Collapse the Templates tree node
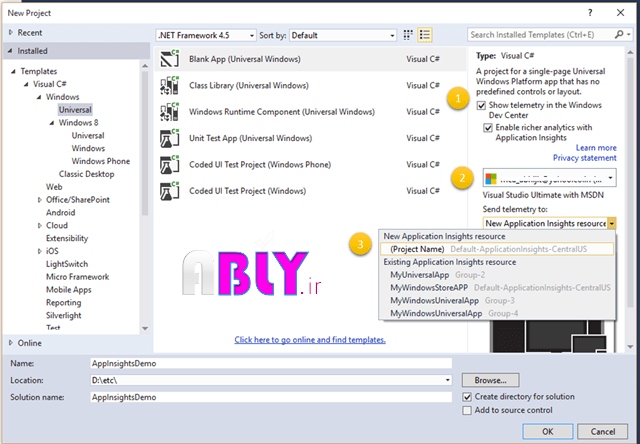The width and height of the screenshot is (640, 444). click(13, 71)
